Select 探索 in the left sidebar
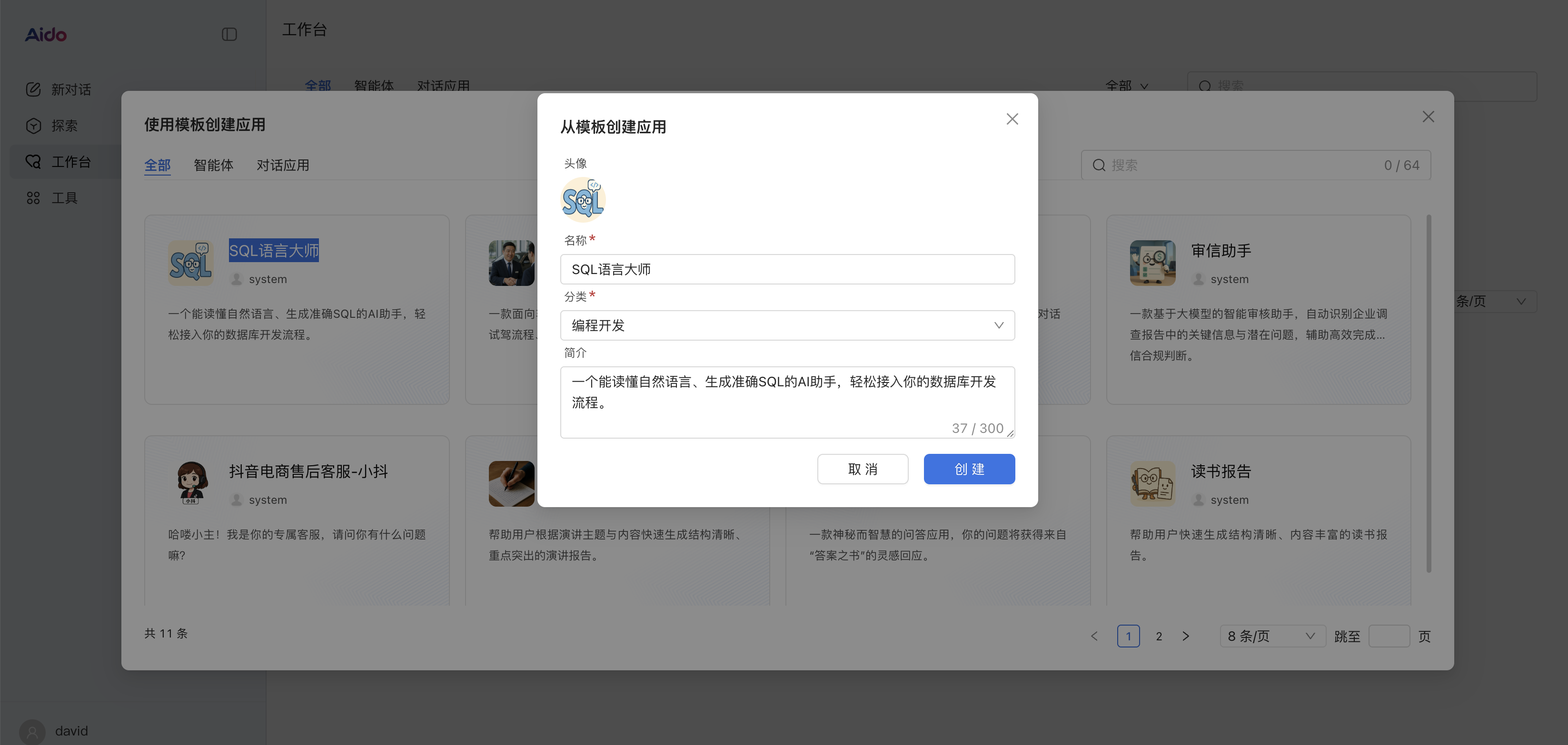 64,125
